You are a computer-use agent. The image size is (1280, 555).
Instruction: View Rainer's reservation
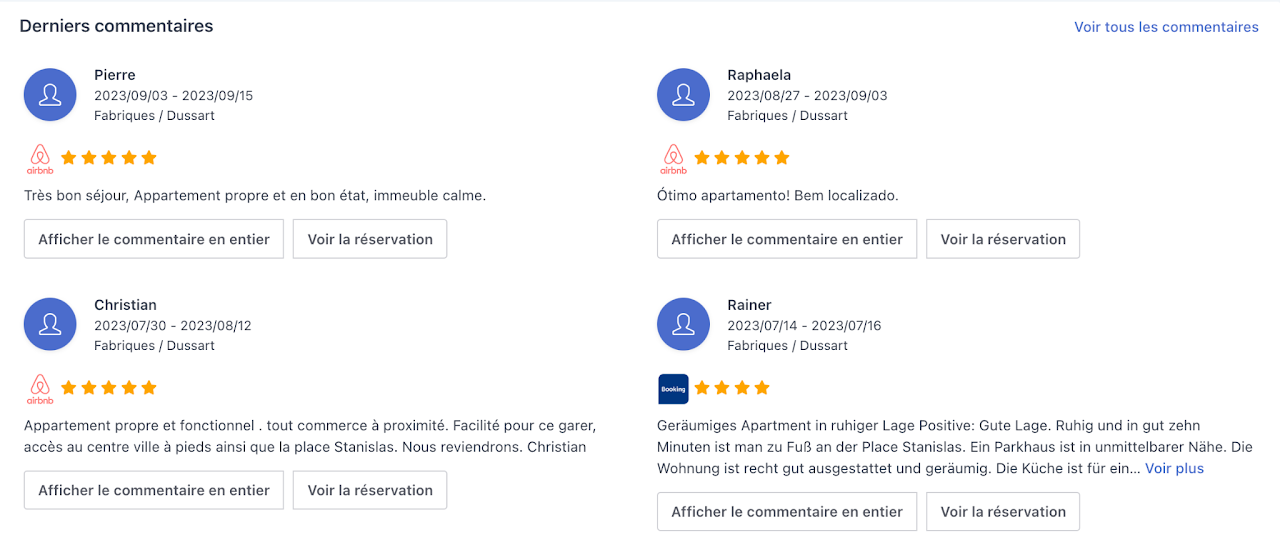pyautogui.click(x=1003, y=511)
